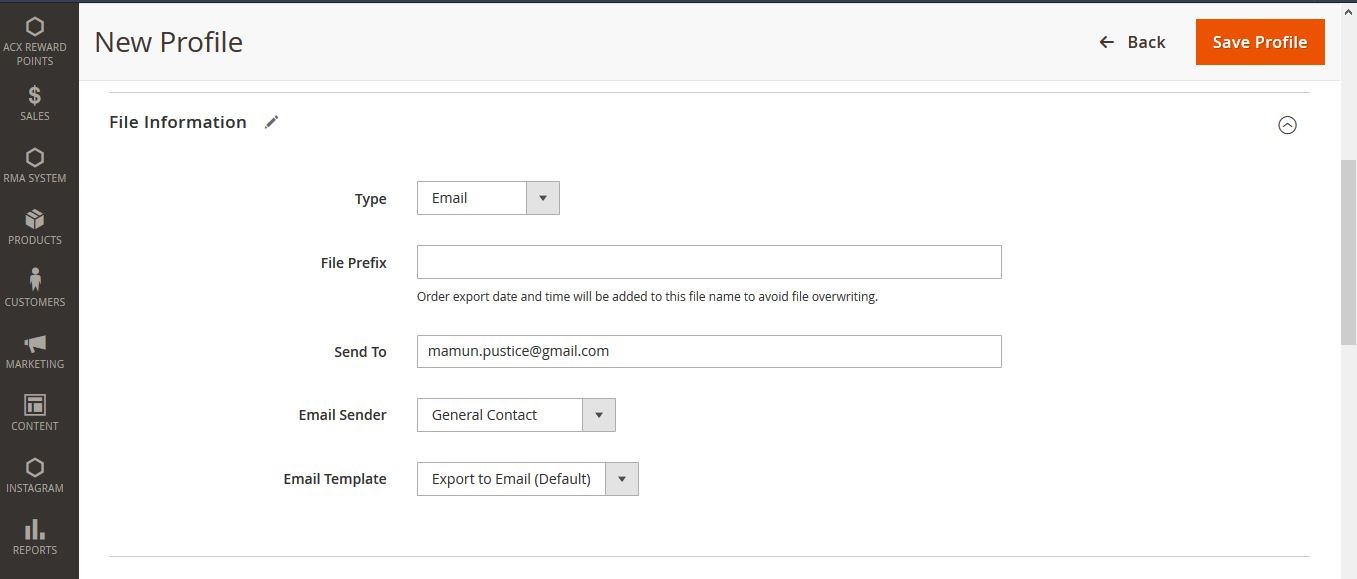The image size is (1357, 579).
Task: Click the file overwriting note under File Prefix
Action: (647, 297)
